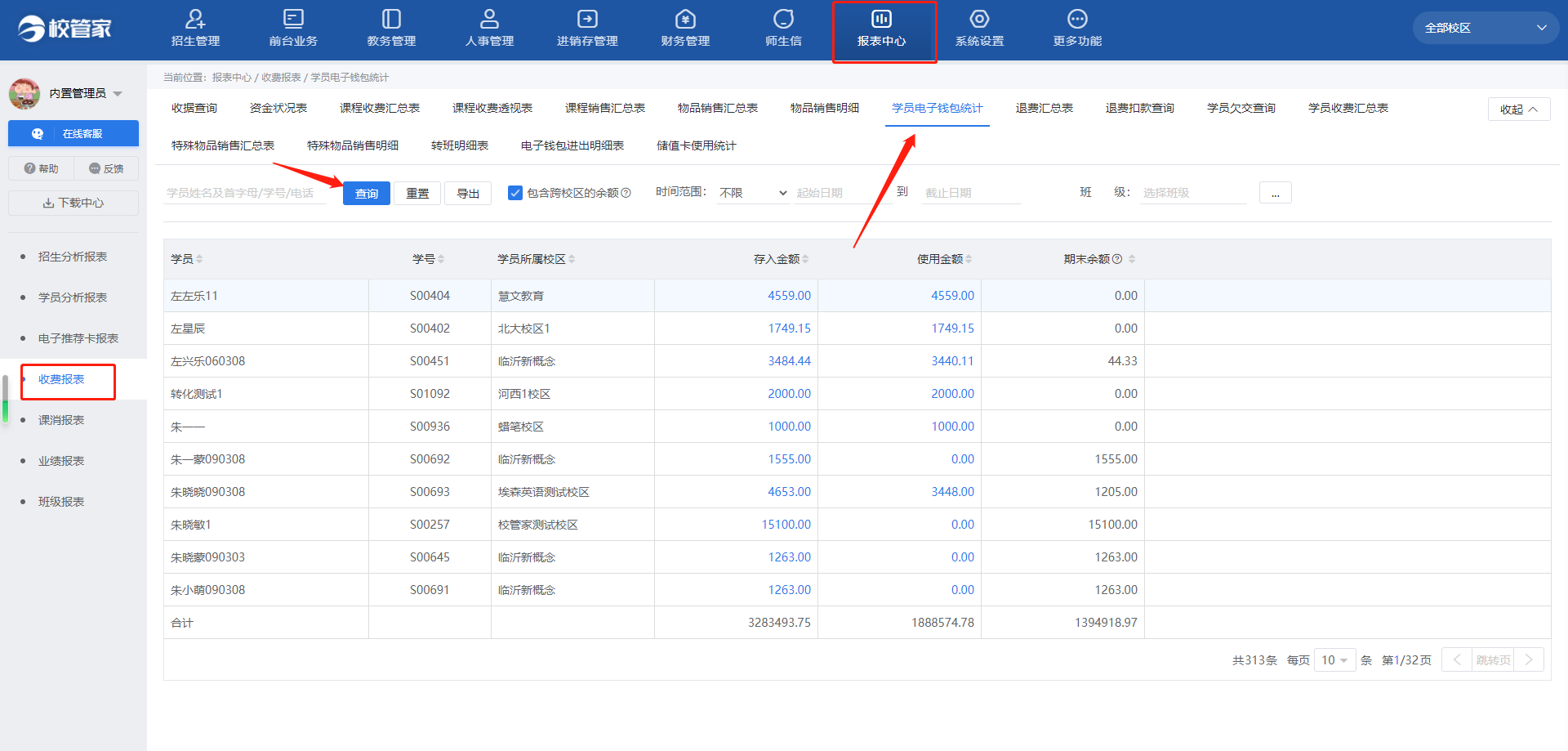Go to next page arrow
This screenshot has height=751, width=1568.
(1529, 660)
